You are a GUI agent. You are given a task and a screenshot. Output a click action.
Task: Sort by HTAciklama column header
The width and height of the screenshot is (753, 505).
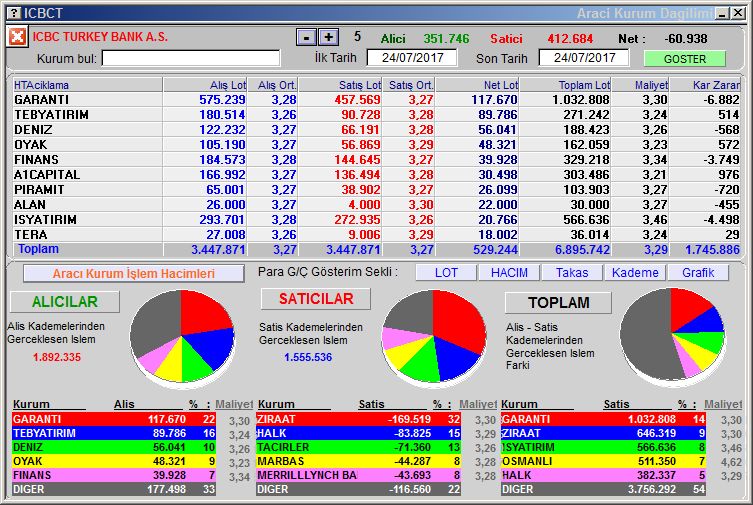[87, 85]
